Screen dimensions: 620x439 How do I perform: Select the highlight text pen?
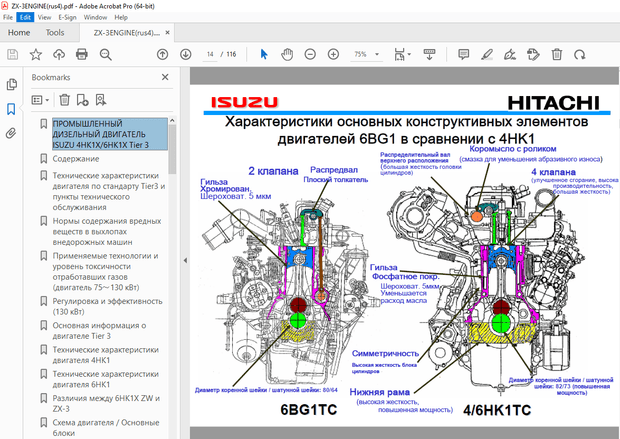[487, 54]
